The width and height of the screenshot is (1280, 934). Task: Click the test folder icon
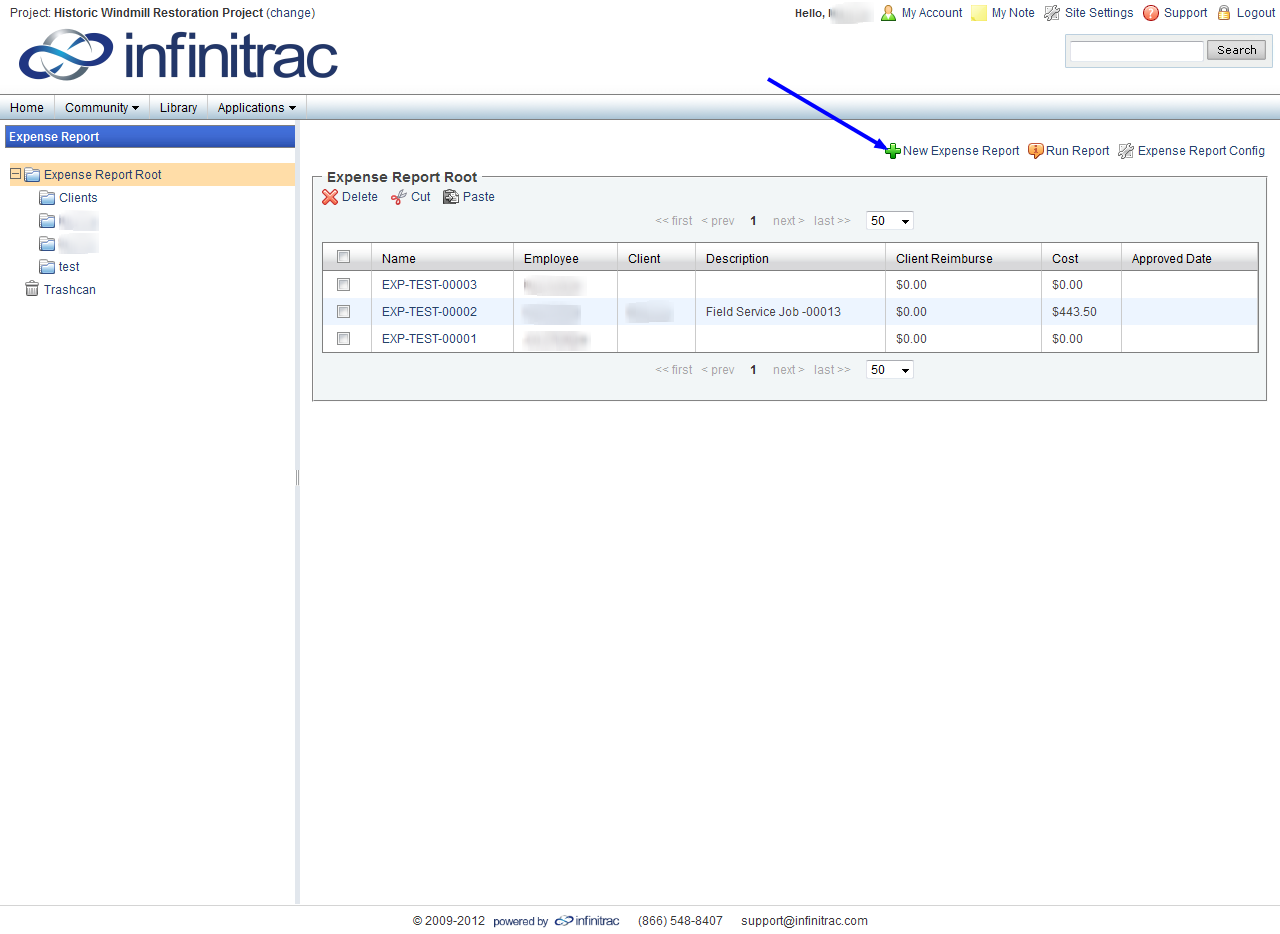[47, 267]
